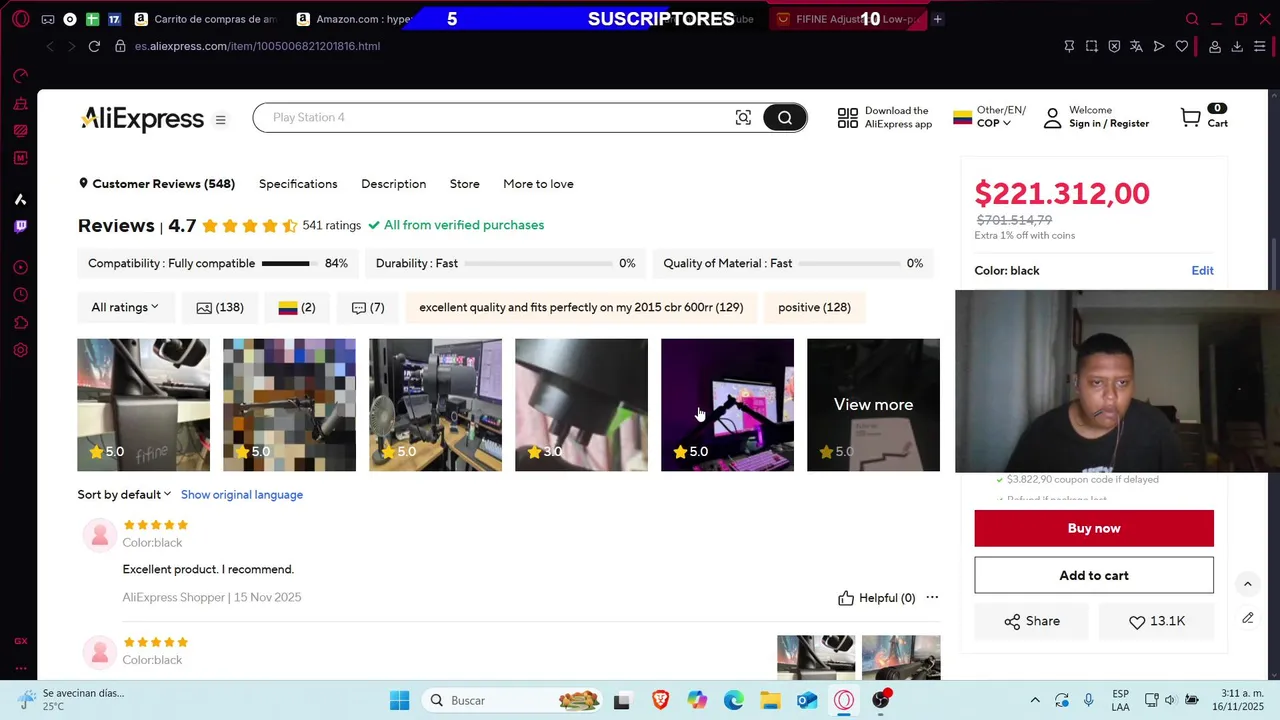The image size is (1280, 720).
Task: Open View more review photos
Action: coord(873,405)
